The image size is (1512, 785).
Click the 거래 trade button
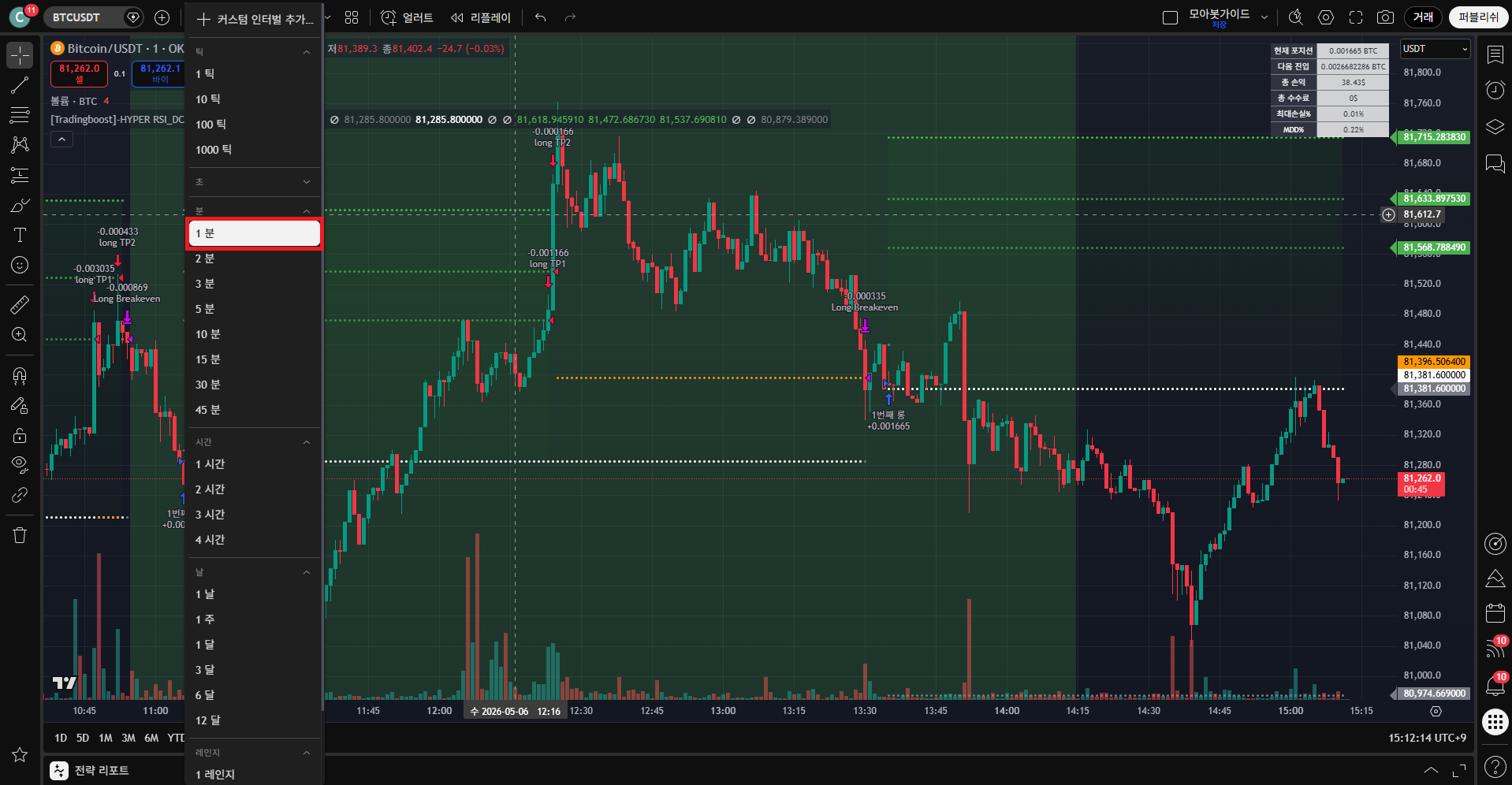point(1423,17)
